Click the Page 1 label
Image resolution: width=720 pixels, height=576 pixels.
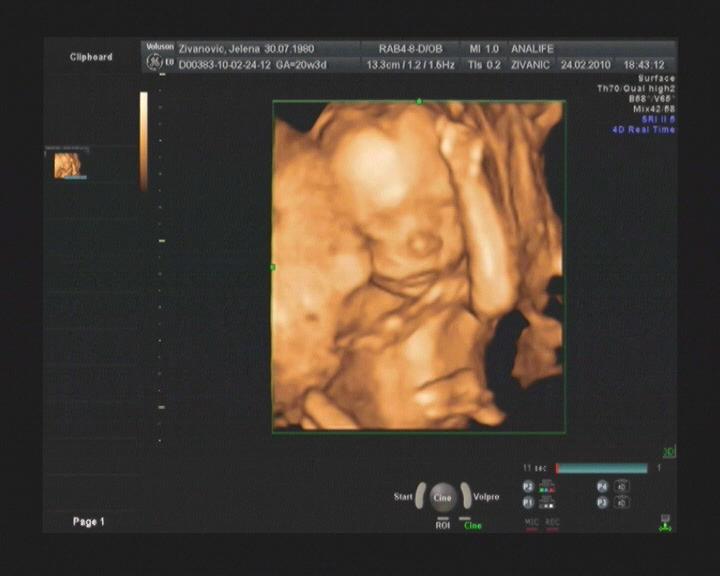(88, 522)
